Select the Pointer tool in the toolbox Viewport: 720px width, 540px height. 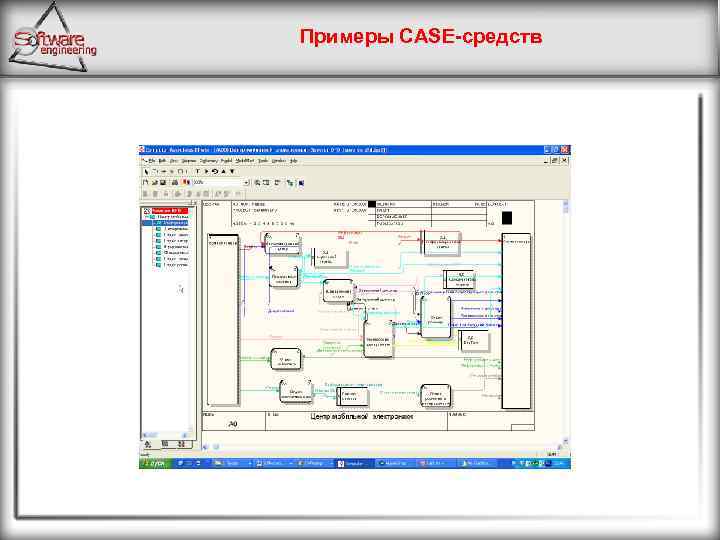point(146,171)
